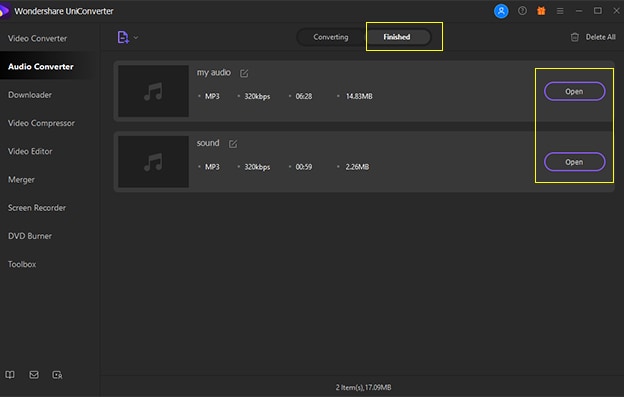Open the 'sound' converted file
Image resolution: width=624 pixels, height=397 pixels.
574,162
